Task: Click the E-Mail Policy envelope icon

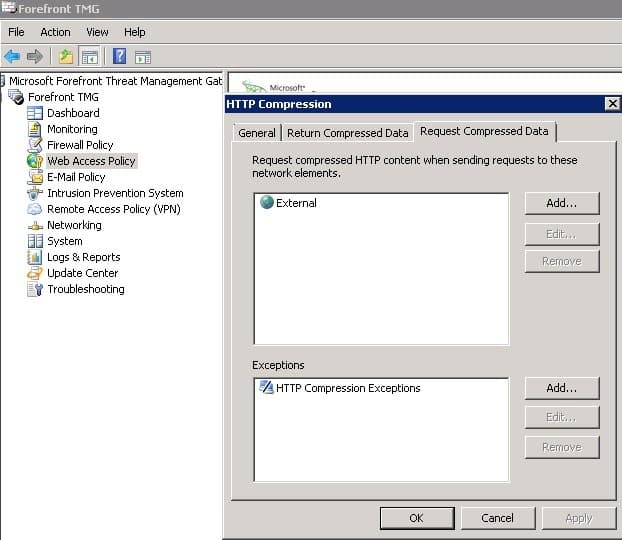Action: pyautogui.click(x=35, y=177)
